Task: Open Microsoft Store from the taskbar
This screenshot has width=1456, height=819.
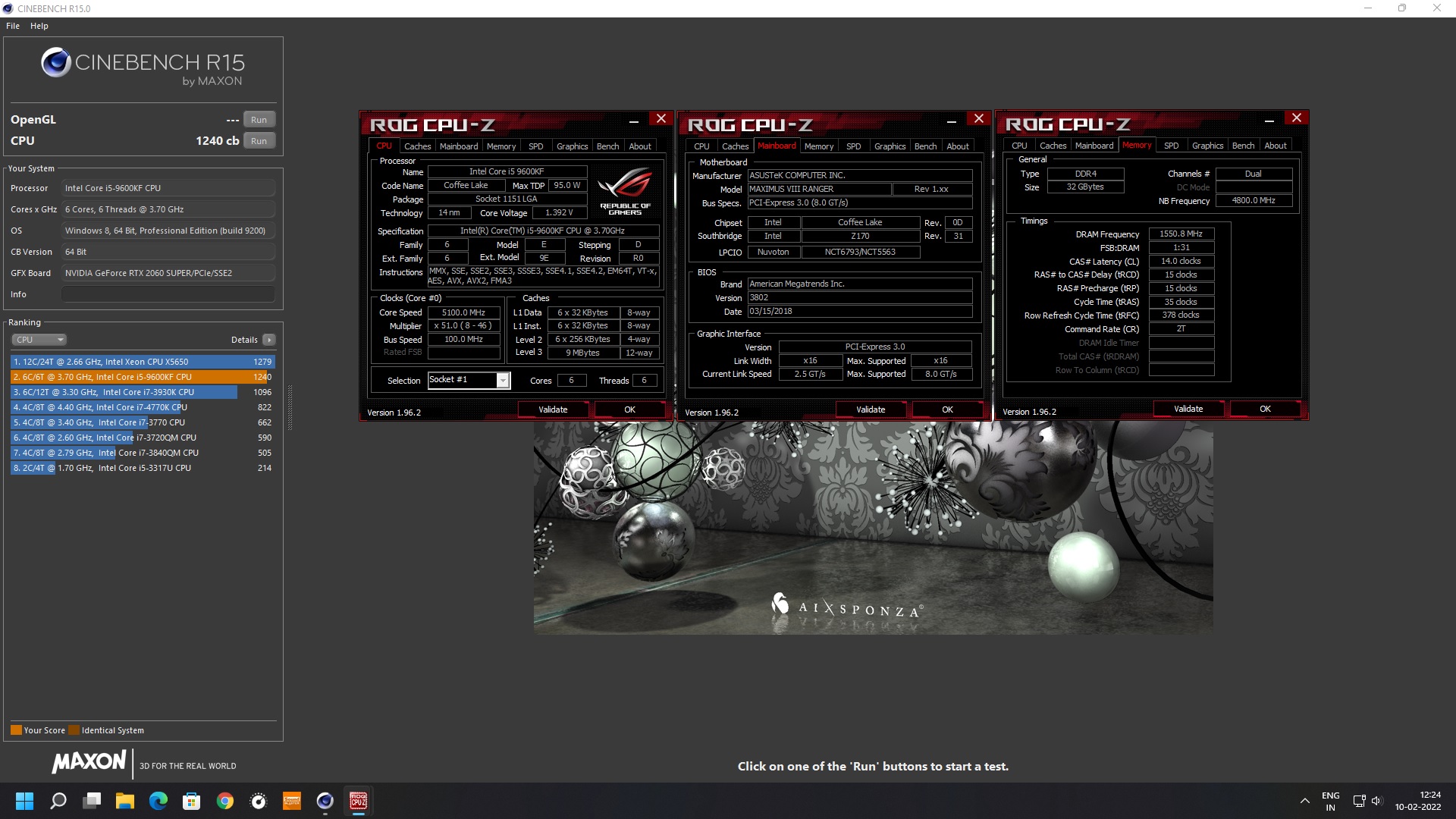Action: point(192,801)
